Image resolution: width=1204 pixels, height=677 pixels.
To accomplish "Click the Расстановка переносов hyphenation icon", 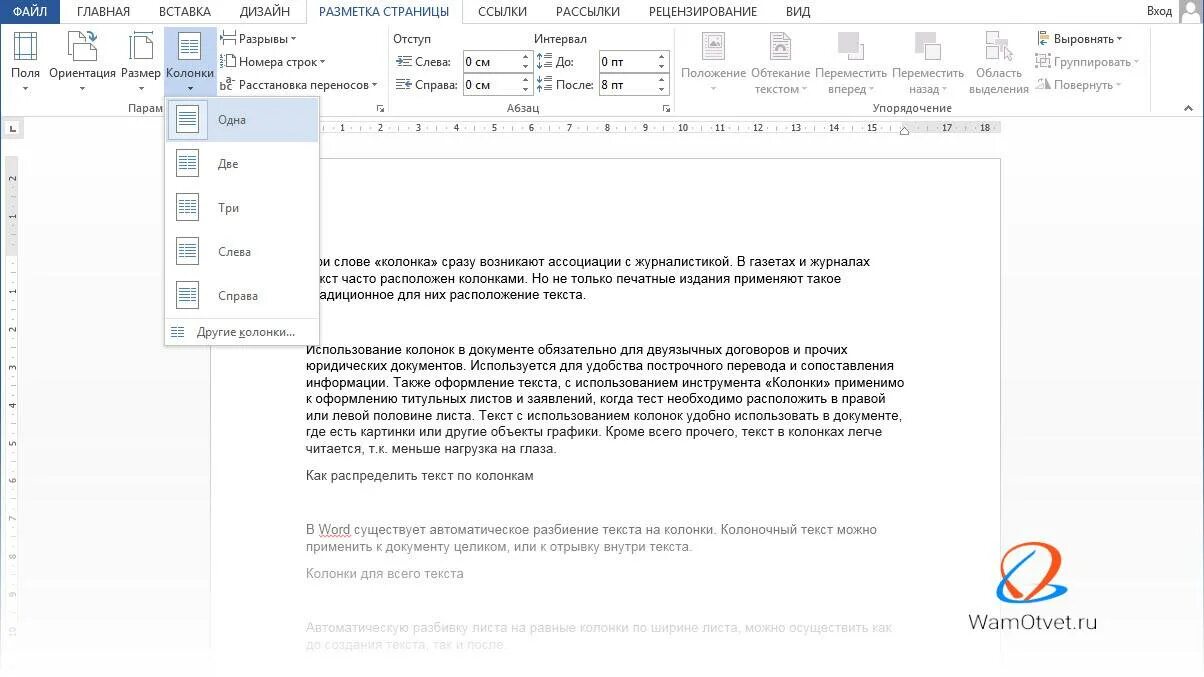I will [x=228, y=85].
